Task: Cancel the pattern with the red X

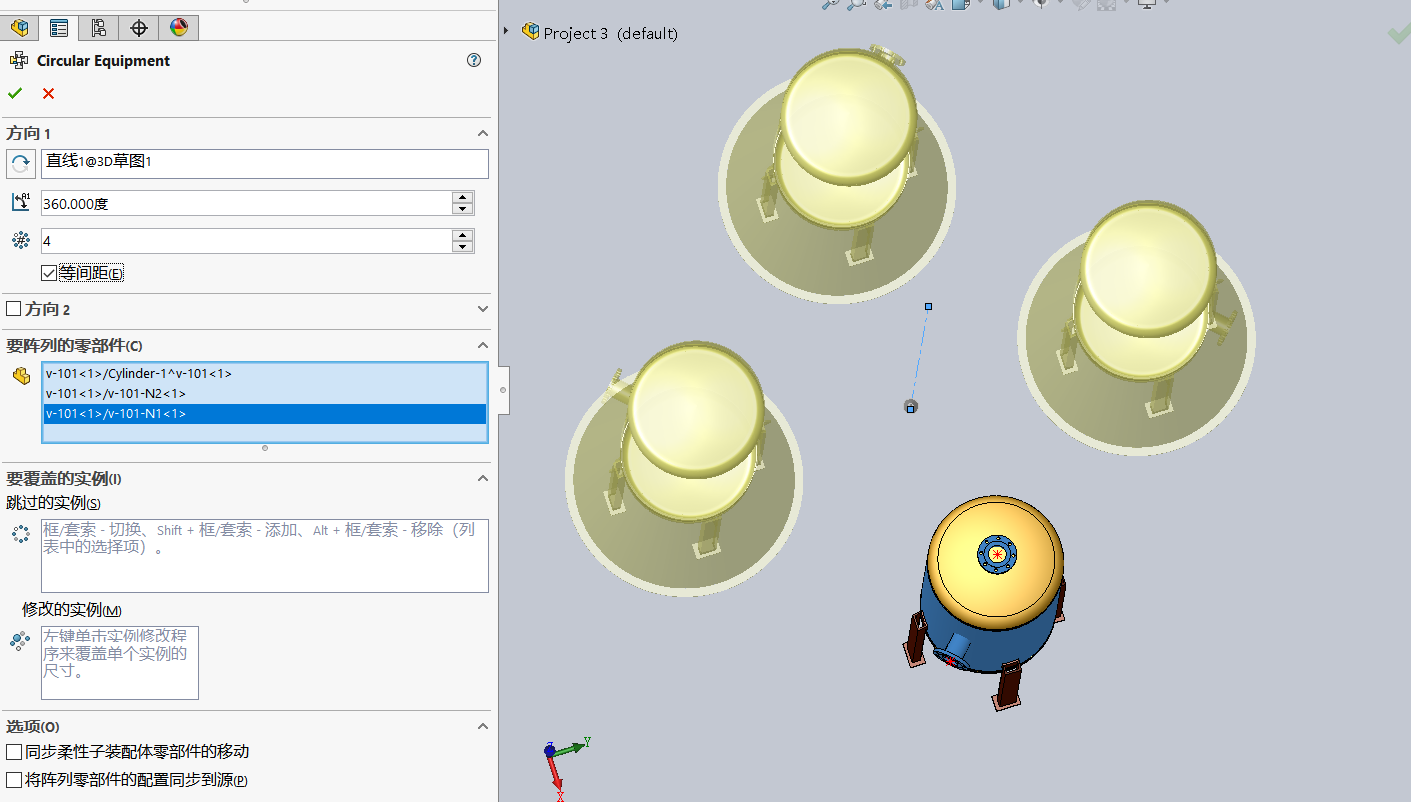Action: 48,93
